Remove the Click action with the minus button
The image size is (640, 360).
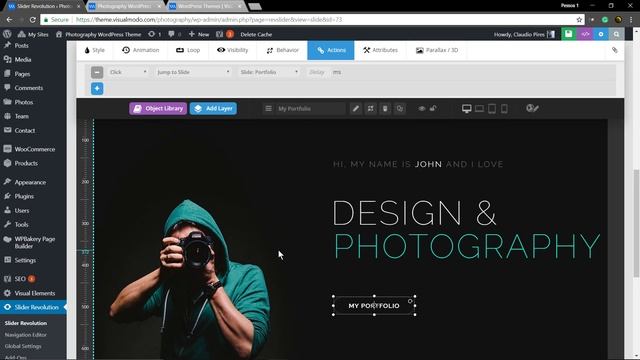click(97, 72)
